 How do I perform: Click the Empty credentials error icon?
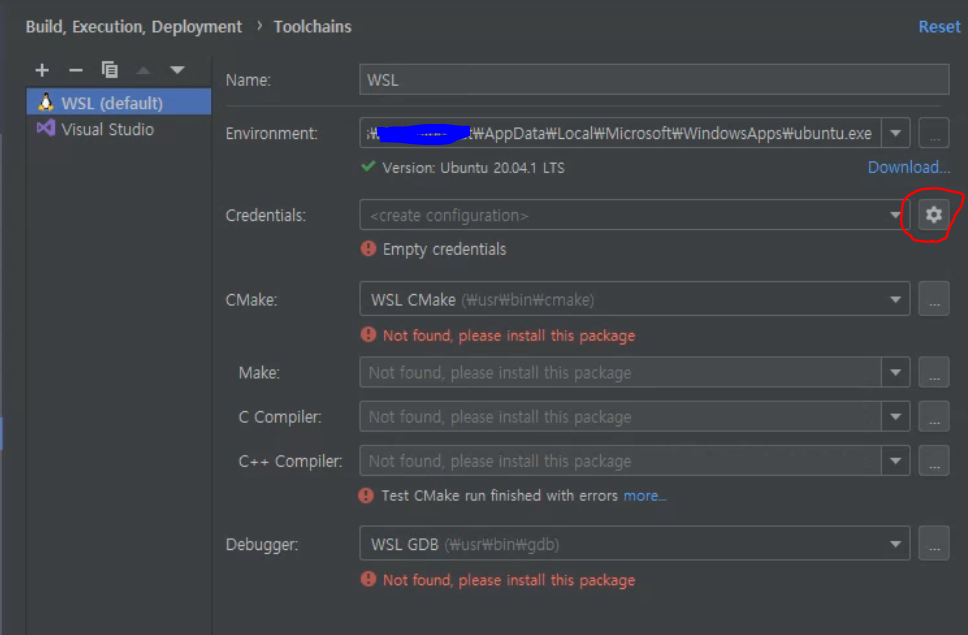coord(369,249)
